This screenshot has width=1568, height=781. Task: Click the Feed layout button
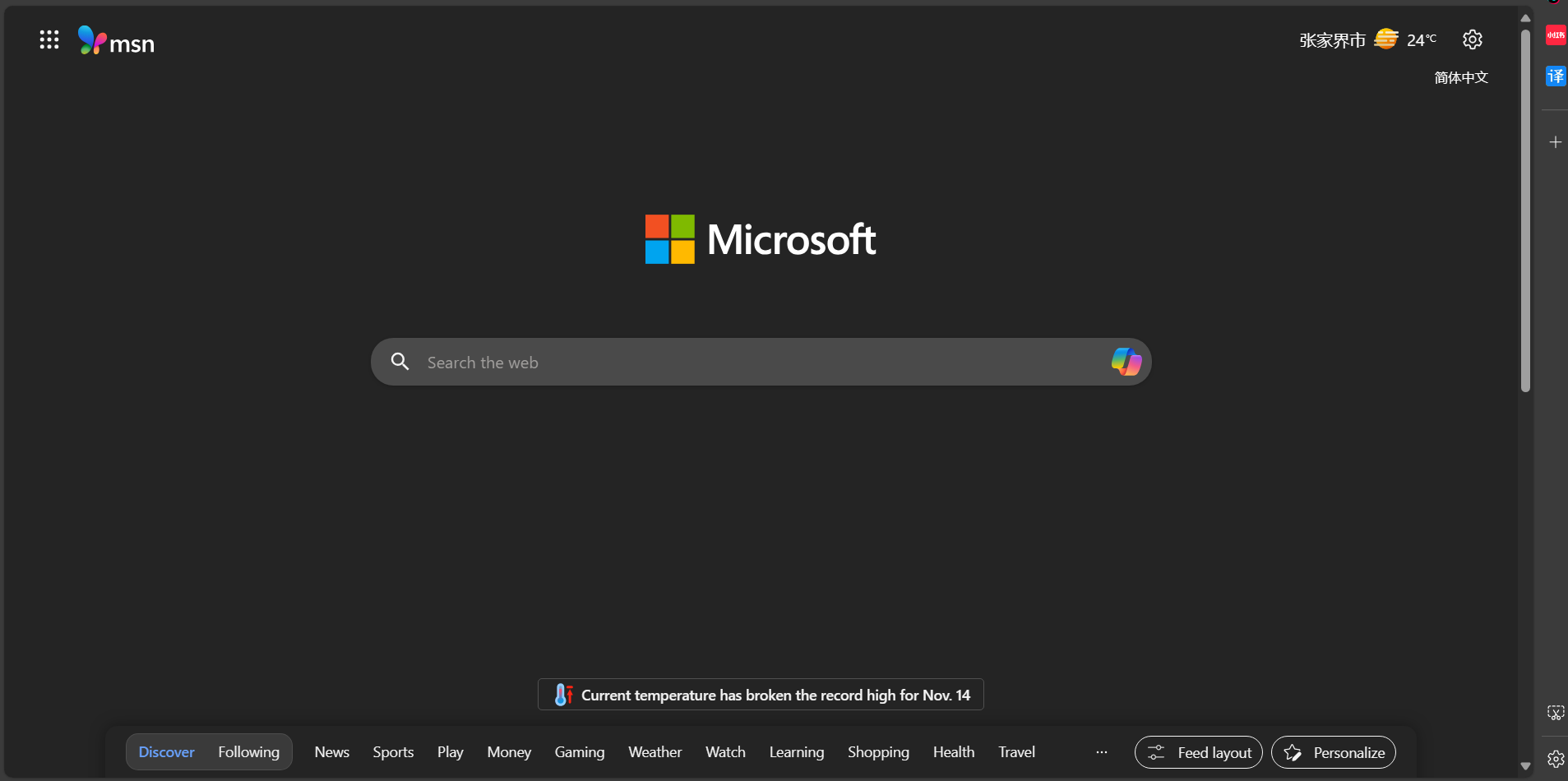[1199, 752]
